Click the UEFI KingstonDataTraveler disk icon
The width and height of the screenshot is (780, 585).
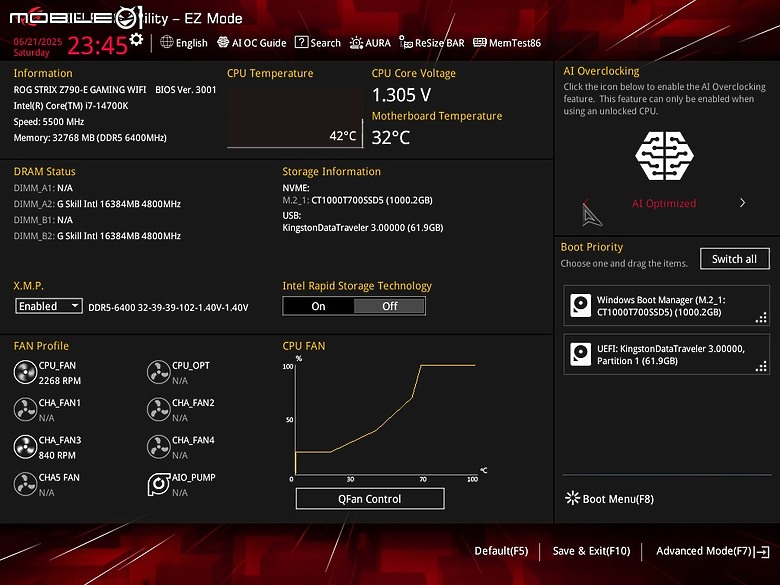pos(581,354)
